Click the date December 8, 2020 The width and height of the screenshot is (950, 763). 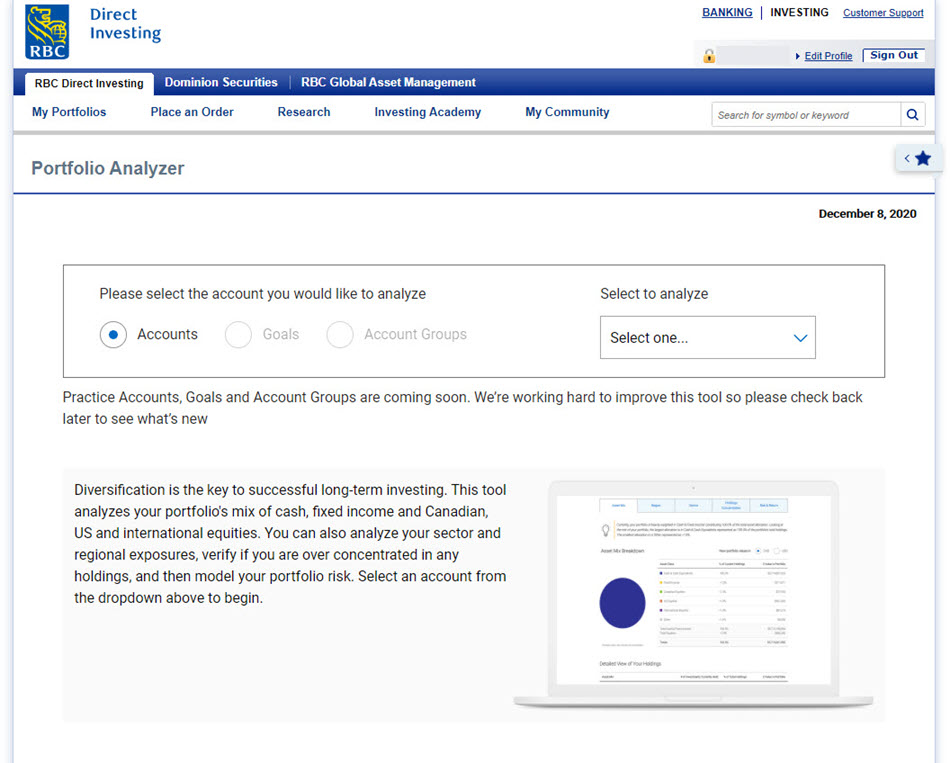coord(868,214)
